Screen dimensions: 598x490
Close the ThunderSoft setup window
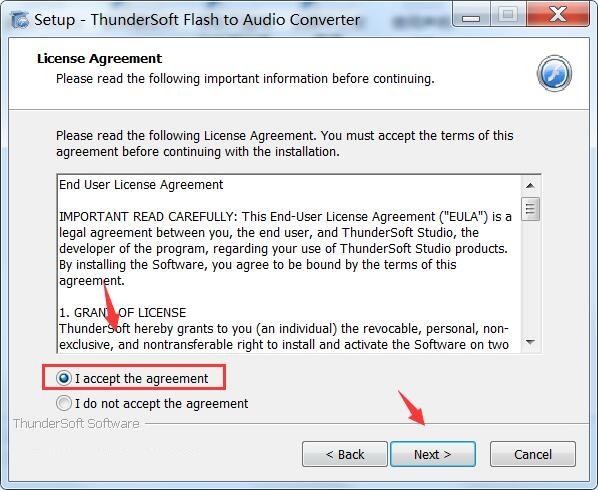coord(558,15)
